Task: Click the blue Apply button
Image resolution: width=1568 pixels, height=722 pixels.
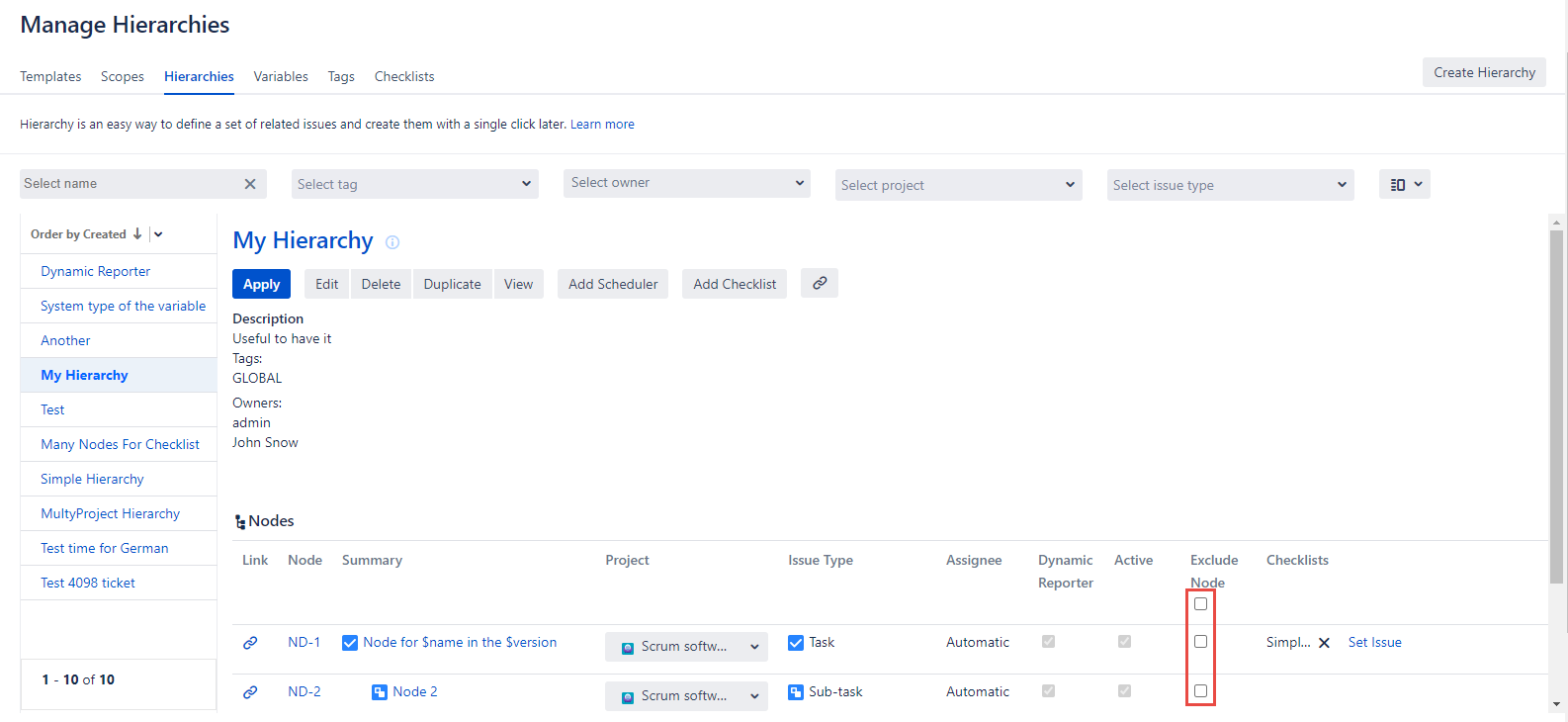Action: [261, 284]
